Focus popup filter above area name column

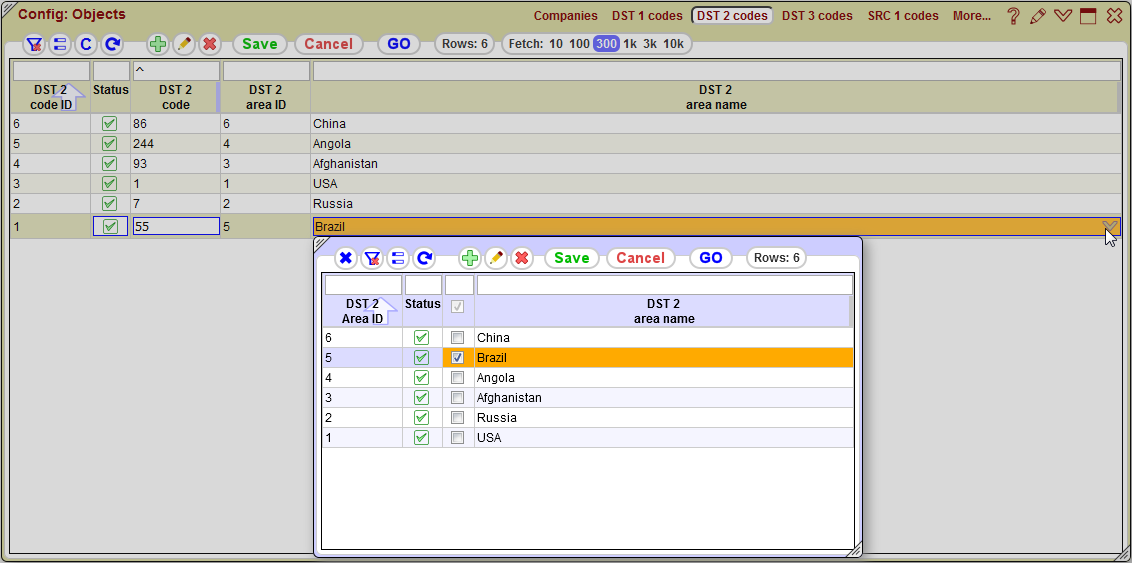(664, 285)
